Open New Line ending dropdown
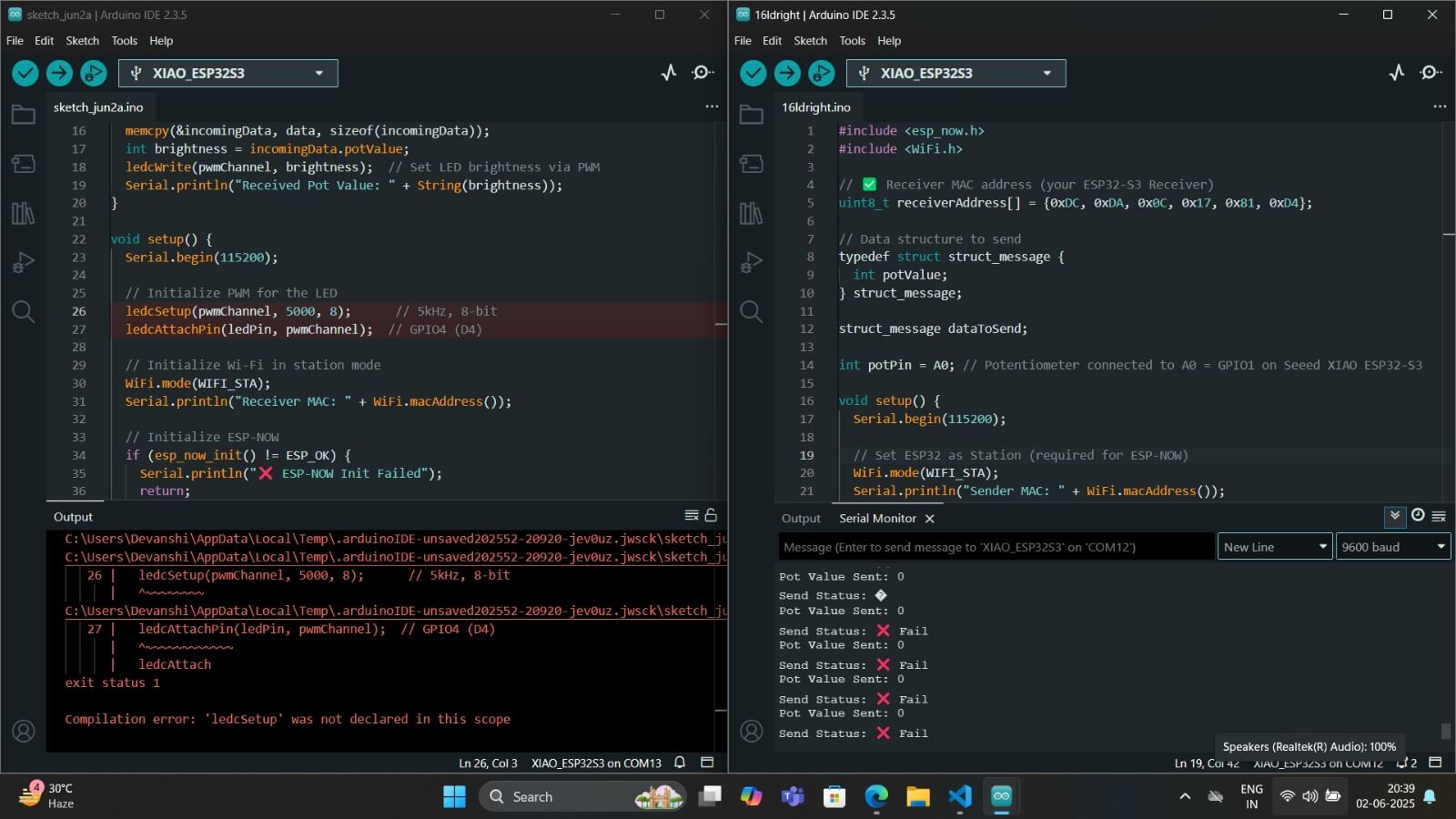Viewport: 1456px width, 819px height. pos(1275,547)
